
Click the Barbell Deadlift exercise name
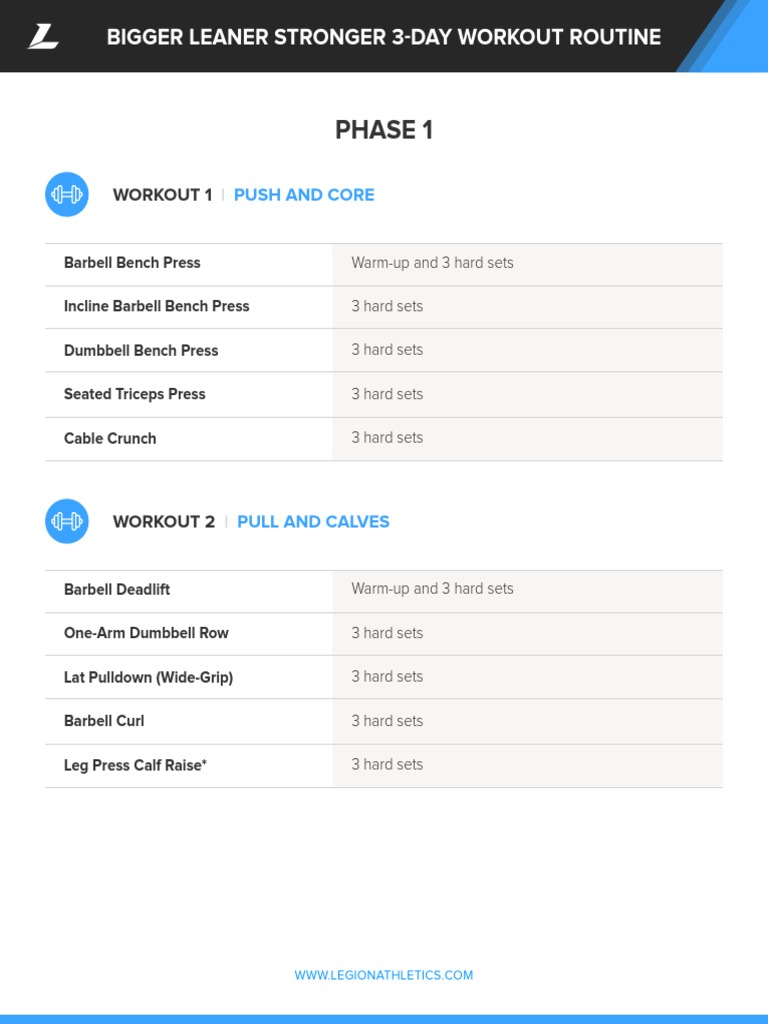coord(117,589)
